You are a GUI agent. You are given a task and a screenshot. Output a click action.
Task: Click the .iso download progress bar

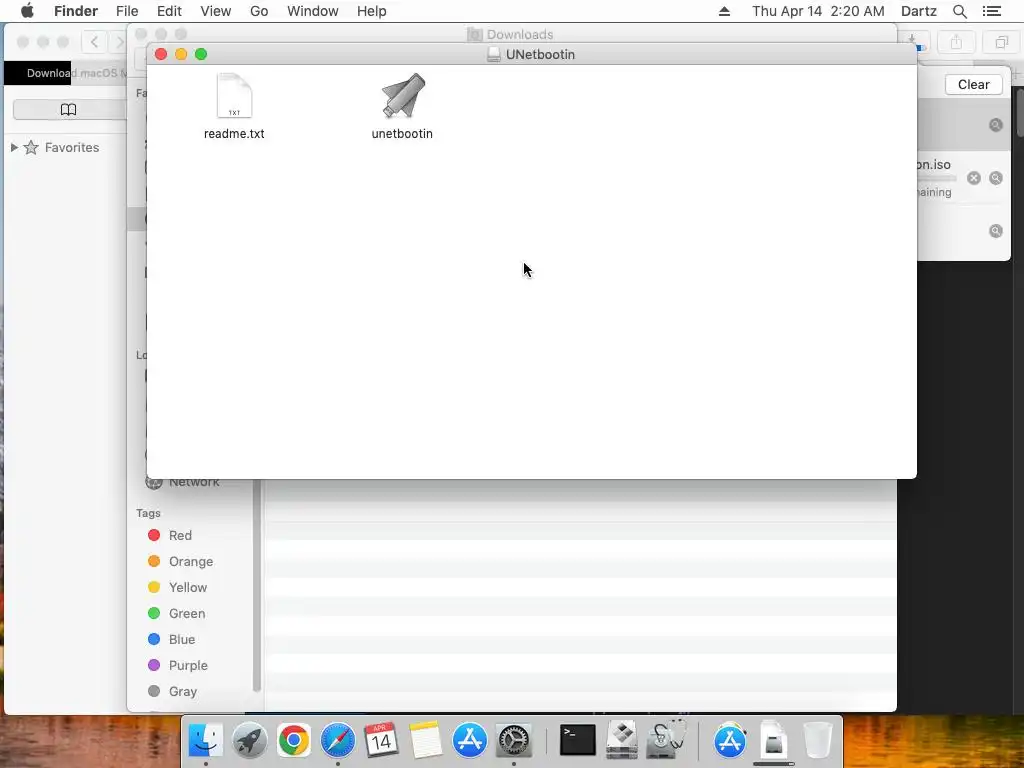coord(937,178)
